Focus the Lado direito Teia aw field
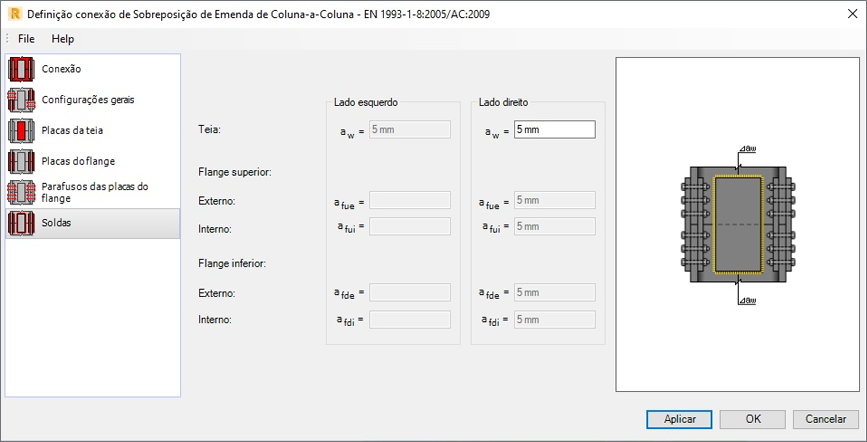This screenshot has width=867, height=442. point(555,129)
